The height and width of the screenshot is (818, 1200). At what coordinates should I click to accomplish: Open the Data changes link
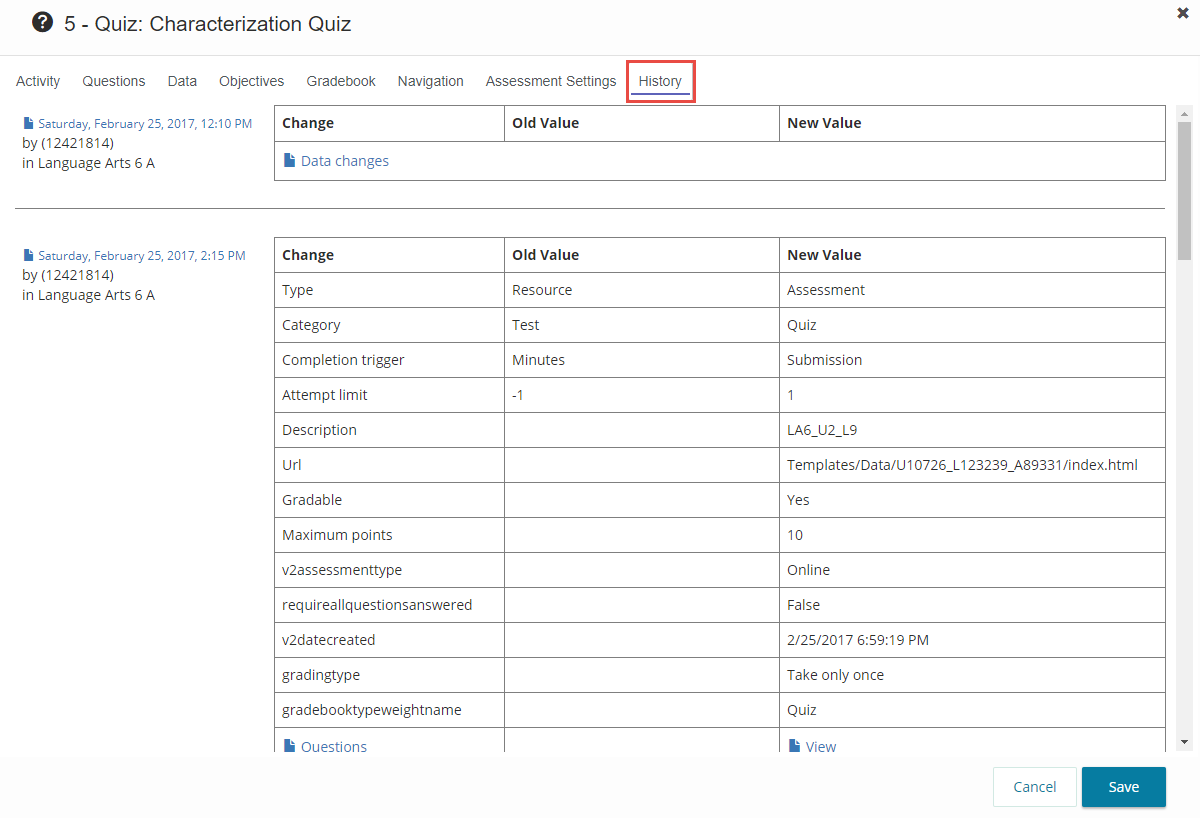coord(345,161)
